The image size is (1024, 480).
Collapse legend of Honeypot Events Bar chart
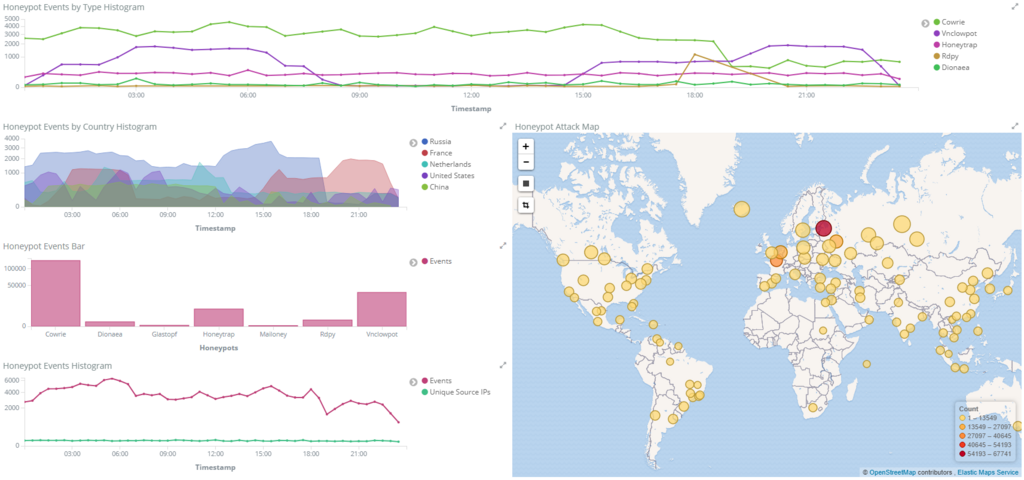pyautogui.click(x=413, y=262)
